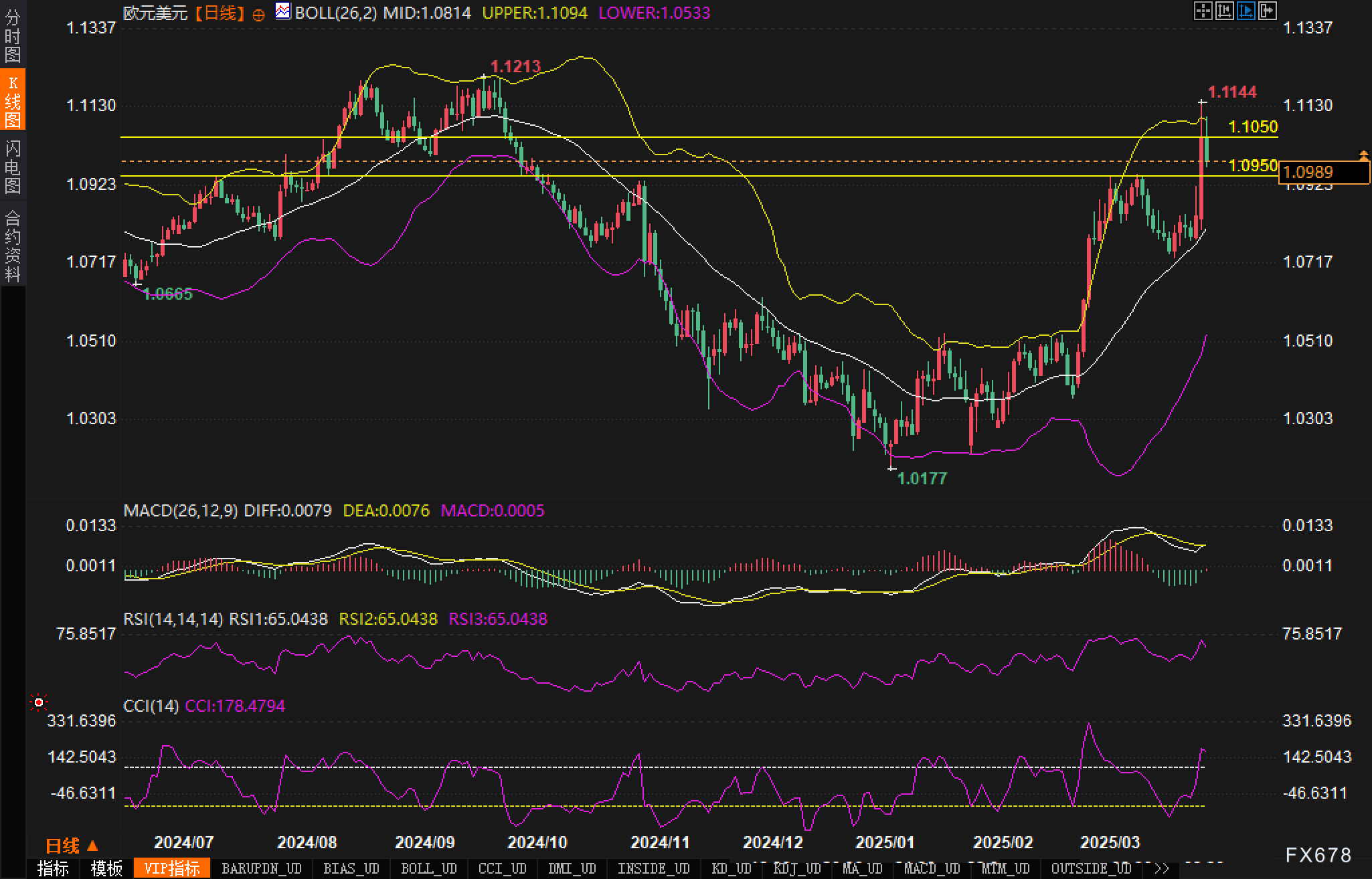Choose the BOLL_UD indicator
Image resolution: width=1372 pixels, height=879 pixels.
coord(428,869)
